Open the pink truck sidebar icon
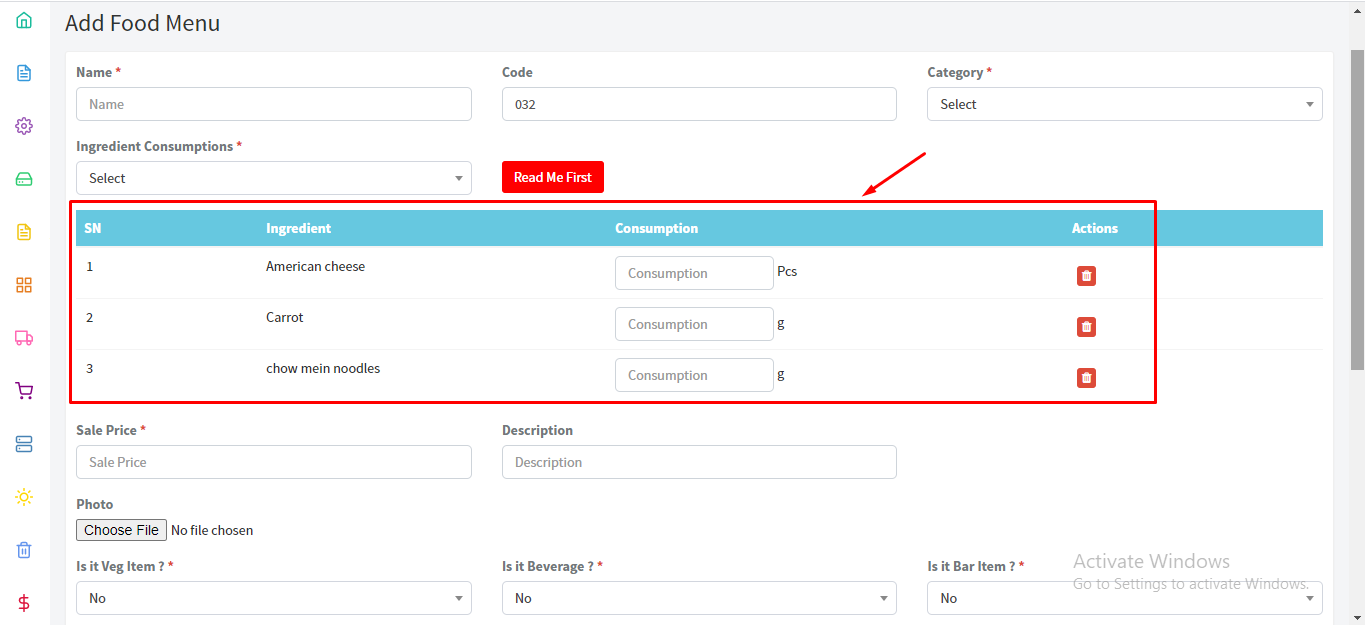The width and height of the screenshot is (1365, 625). coord(24,338)
